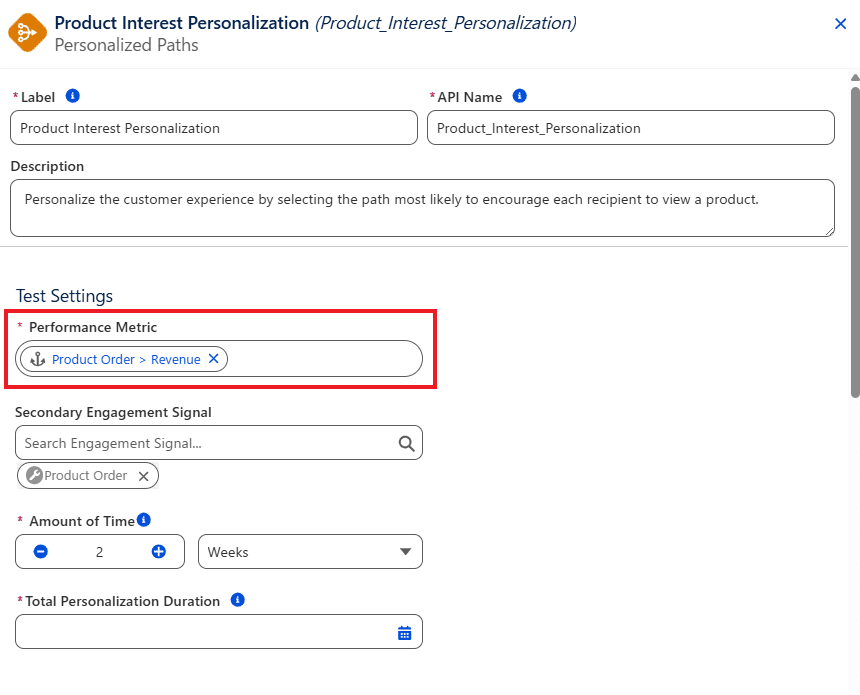The width and height of the screenshot is (860, 695).
Task: Click the info icon beside API Name
Action: (519, 96)
